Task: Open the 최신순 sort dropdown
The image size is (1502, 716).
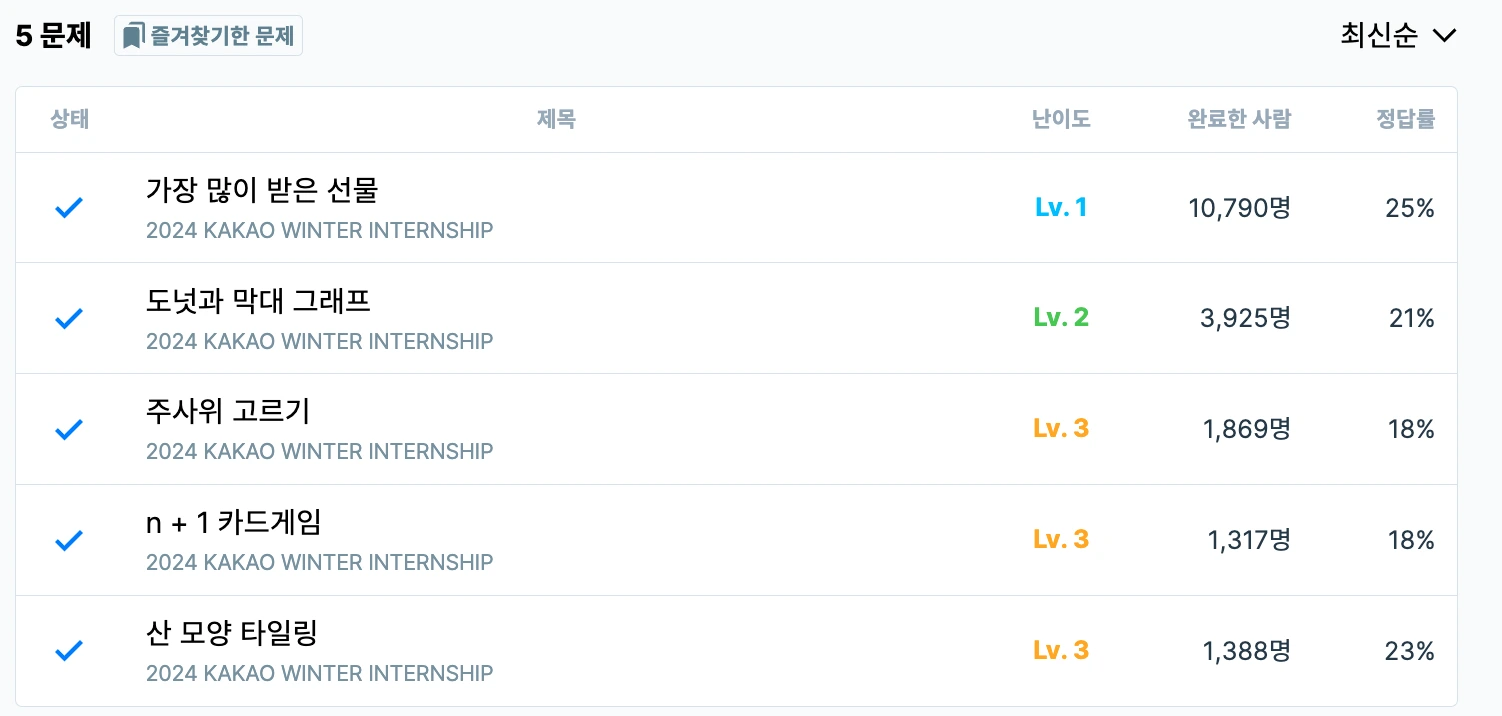Action: (1397, 35)
